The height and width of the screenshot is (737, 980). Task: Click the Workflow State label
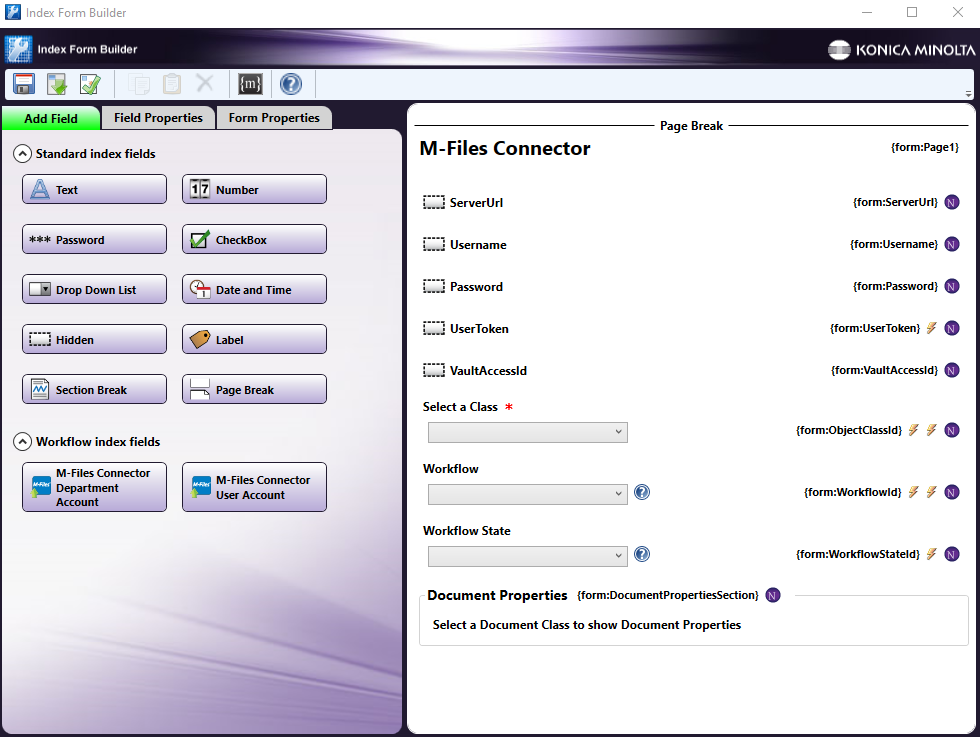(467, 531)
